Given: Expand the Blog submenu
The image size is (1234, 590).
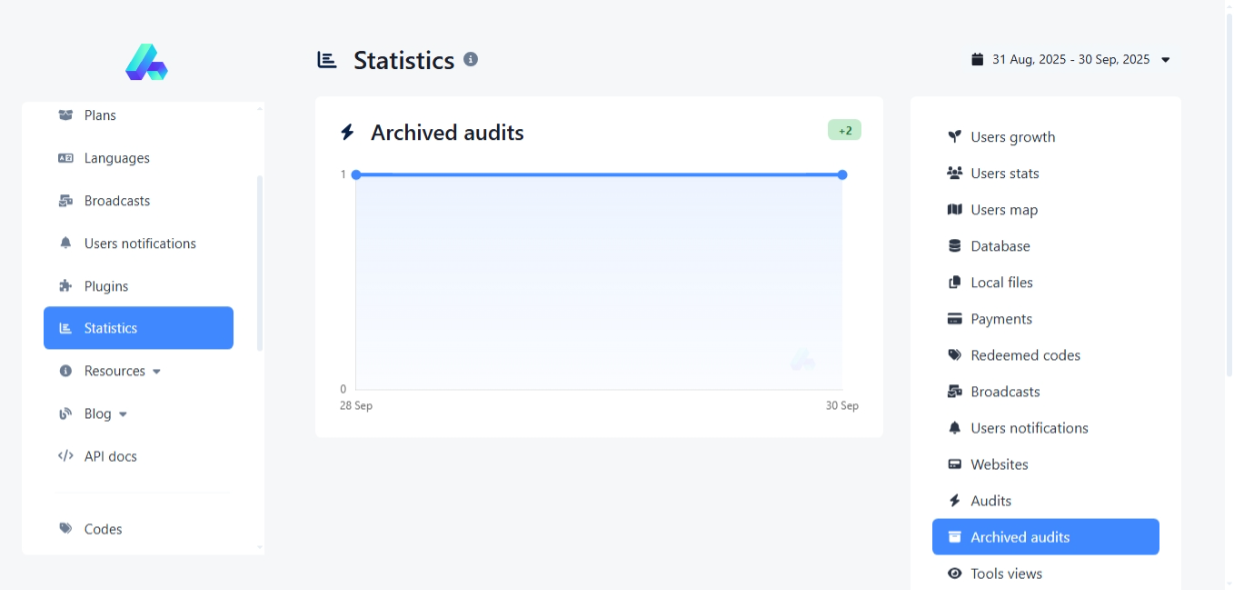Looking at the screenshot, I should (x=106, y=414).
